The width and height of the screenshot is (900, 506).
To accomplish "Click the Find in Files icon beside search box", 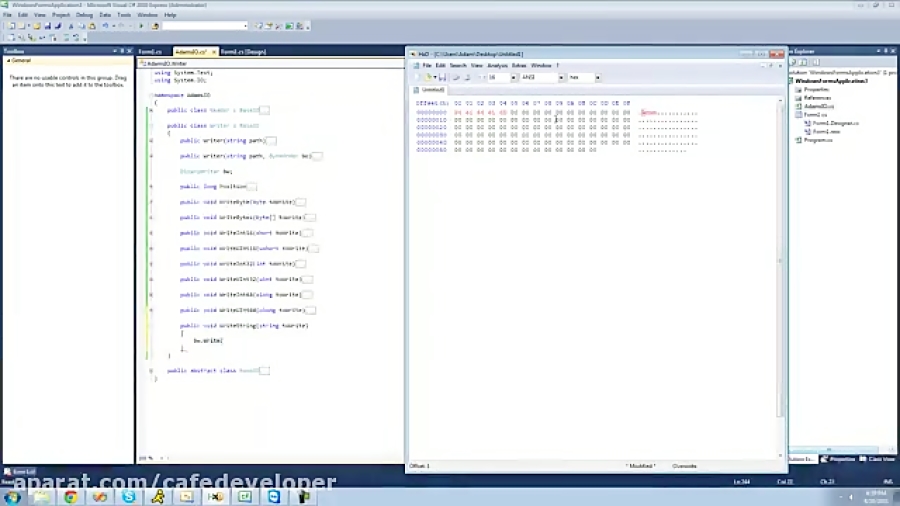I will tap(155, 26).
